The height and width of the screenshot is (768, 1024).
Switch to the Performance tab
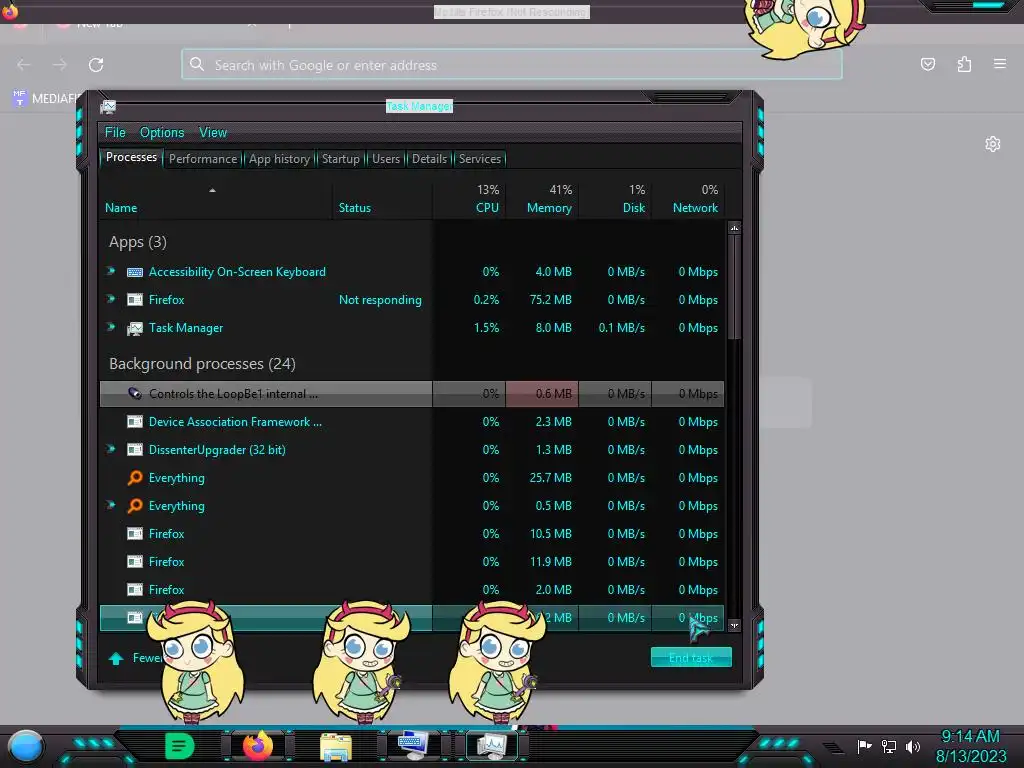tap(203, 159)
